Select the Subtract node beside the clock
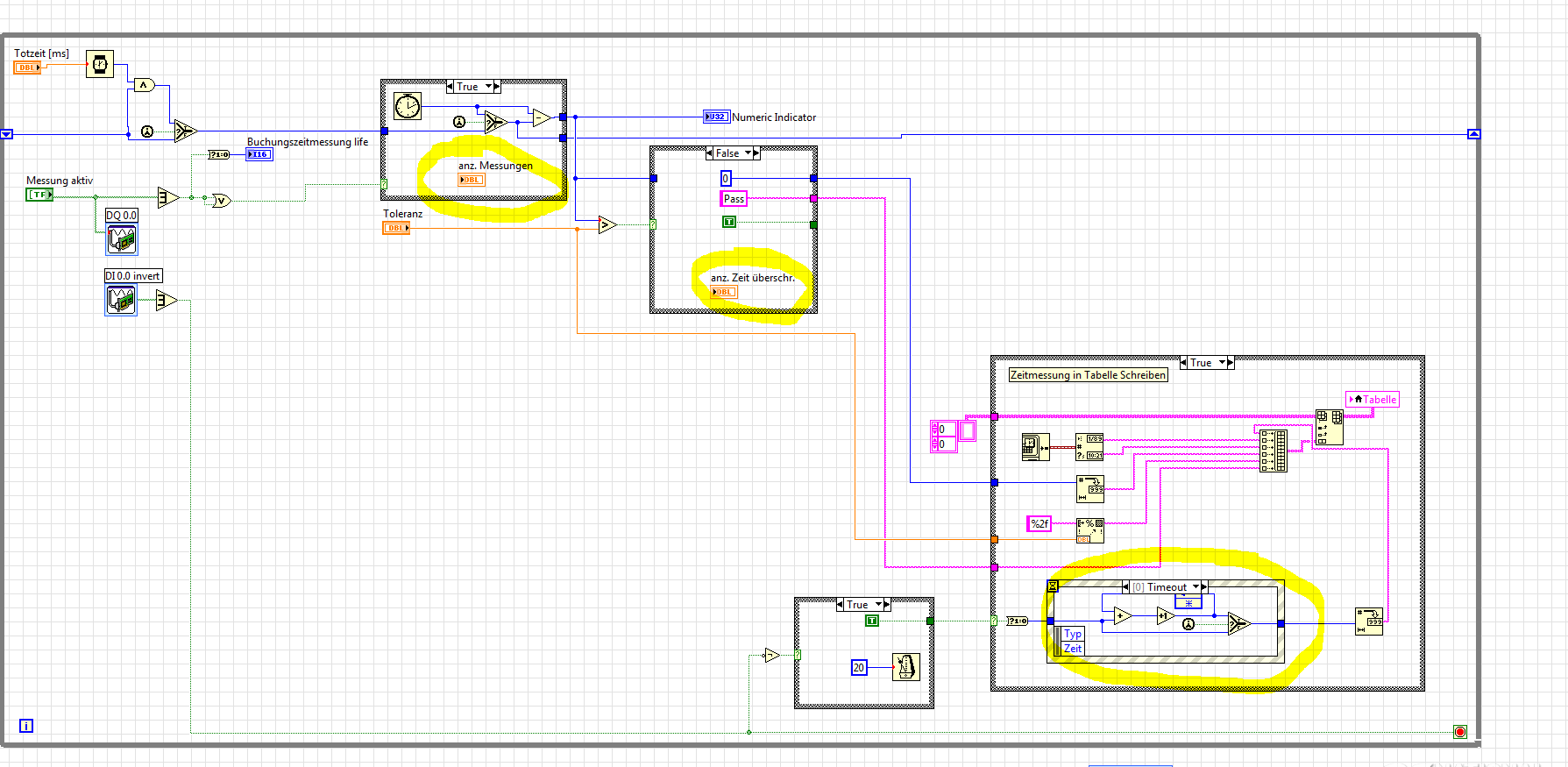The image size is (1568, 767). tap(542, 117)
